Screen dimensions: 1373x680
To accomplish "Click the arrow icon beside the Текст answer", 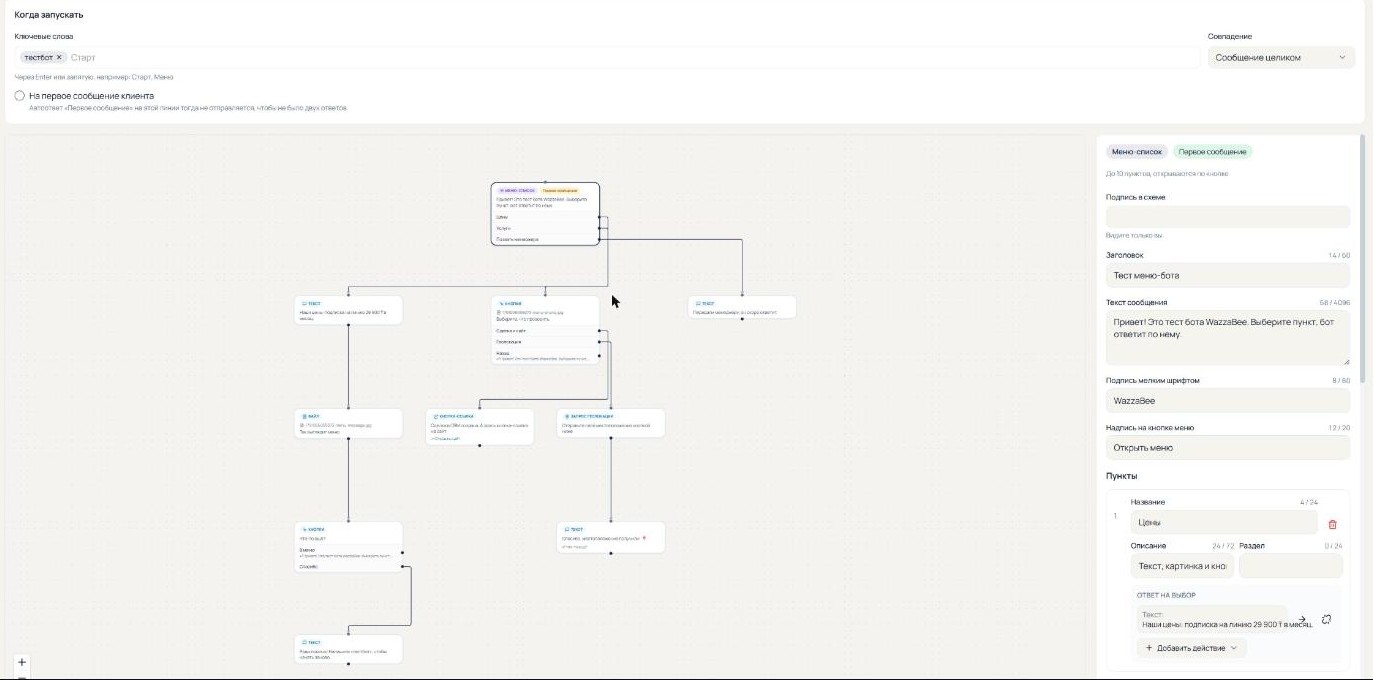I will (x=1302, y=619).
